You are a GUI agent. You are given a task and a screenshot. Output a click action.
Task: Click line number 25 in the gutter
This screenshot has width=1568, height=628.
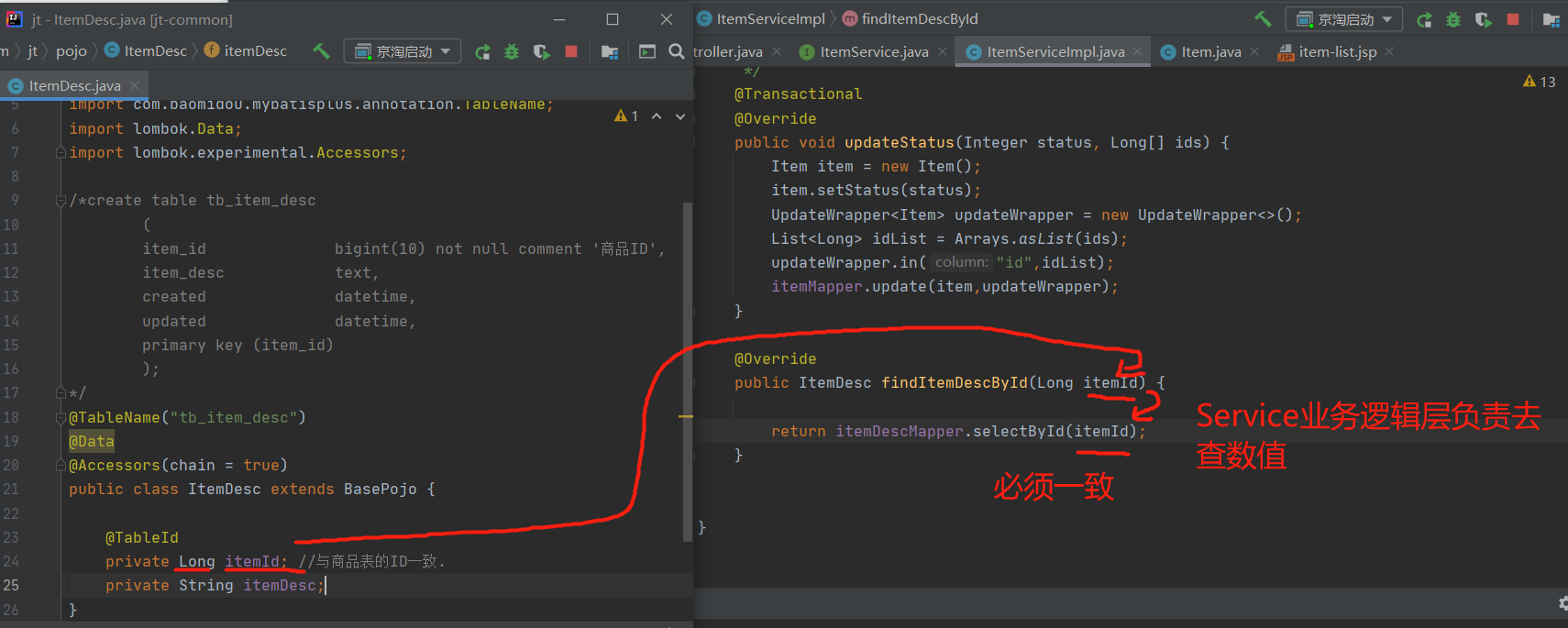pyautogui.click(x=11, y=585)
